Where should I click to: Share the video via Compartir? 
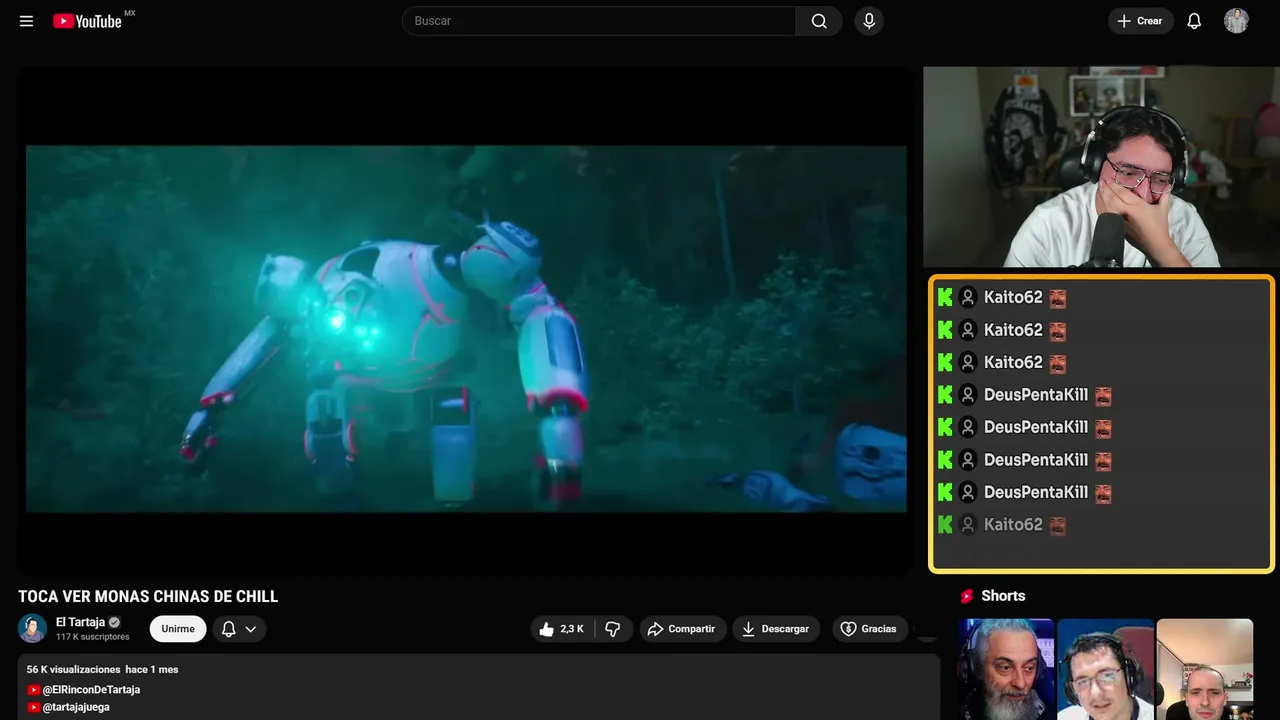683,629
